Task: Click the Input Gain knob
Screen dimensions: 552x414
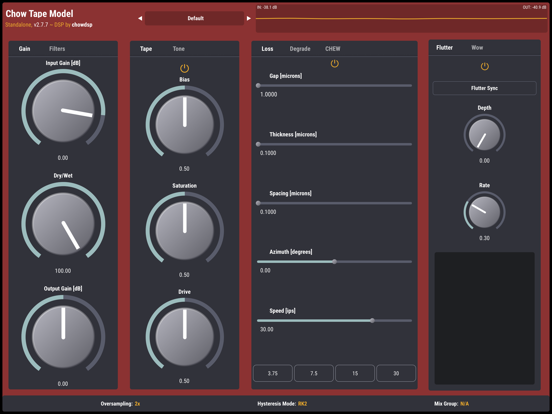Action: click(x=63, y=111)
